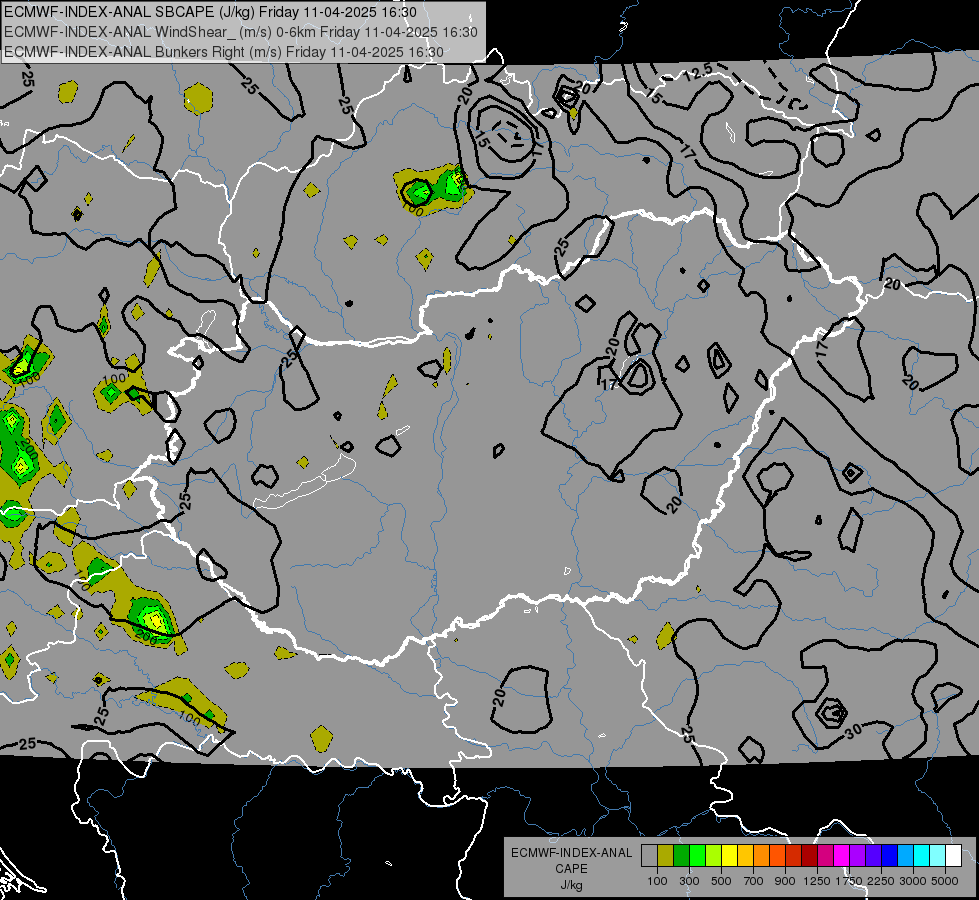Click the 300 value on the legend scale
Screen dimensions: 979x900
point(689,881)
